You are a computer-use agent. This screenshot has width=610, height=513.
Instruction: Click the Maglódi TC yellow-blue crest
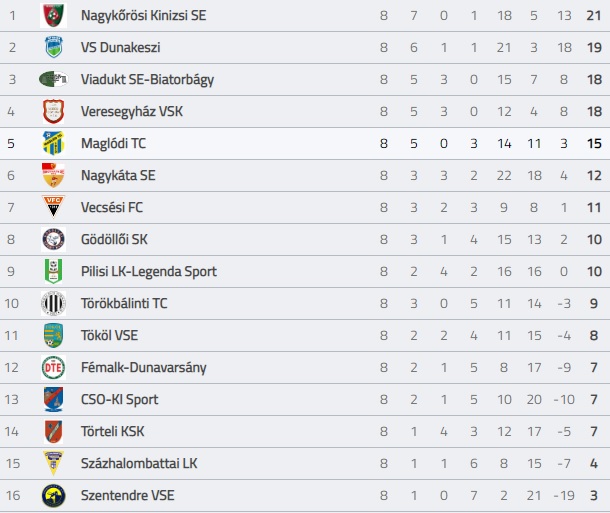(53, 143)
